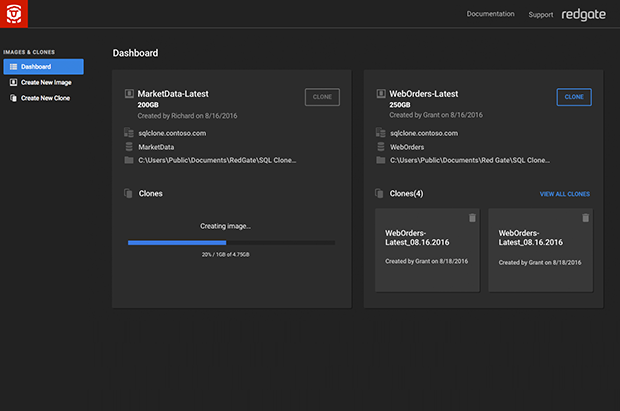620x411 pixels.
Task: Click the IMAGES & CLONES section label
Action: (29, 52)
